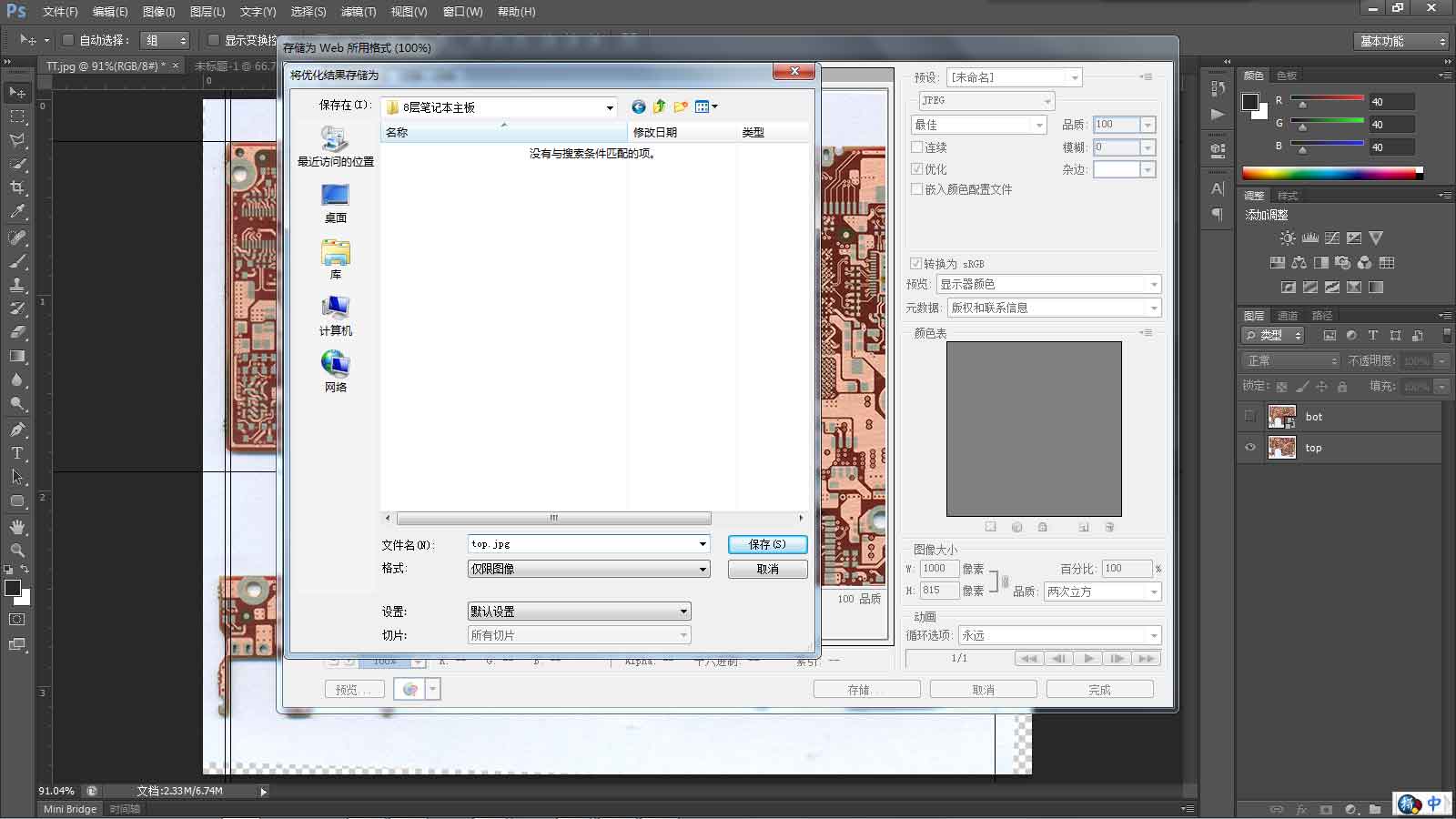1456x819 pixels.
Task: Click 完成 in Save for Web dialog
Action: click(1100, 690)
